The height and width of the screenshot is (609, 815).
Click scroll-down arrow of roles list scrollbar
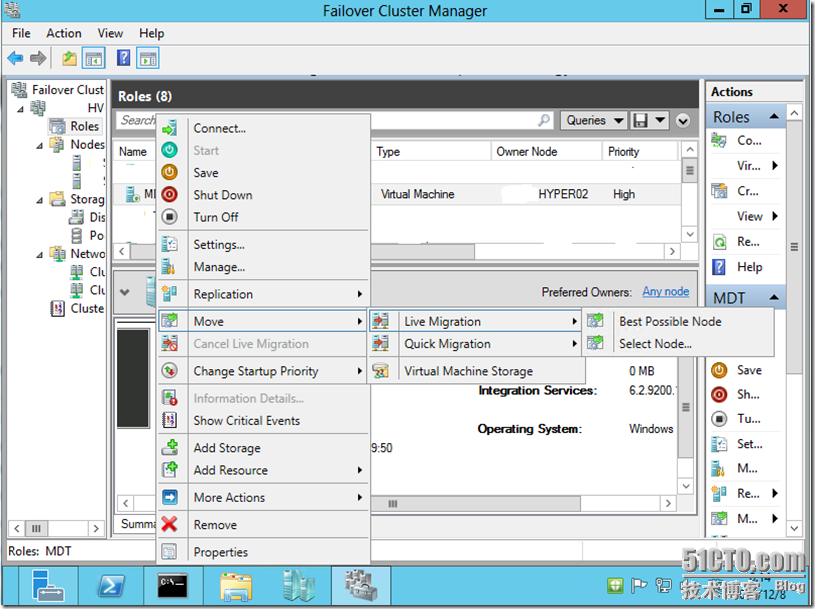(x=690, y=234)
